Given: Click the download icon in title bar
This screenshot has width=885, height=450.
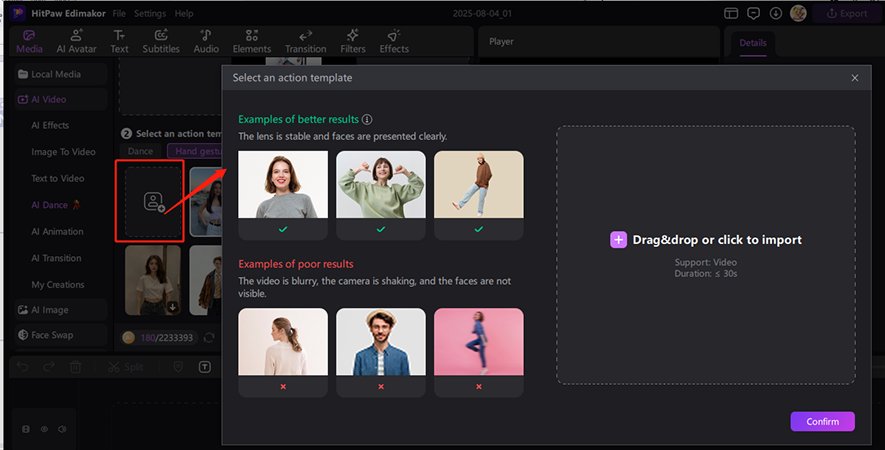Looking at the screenshot, I should pos(776,14).
